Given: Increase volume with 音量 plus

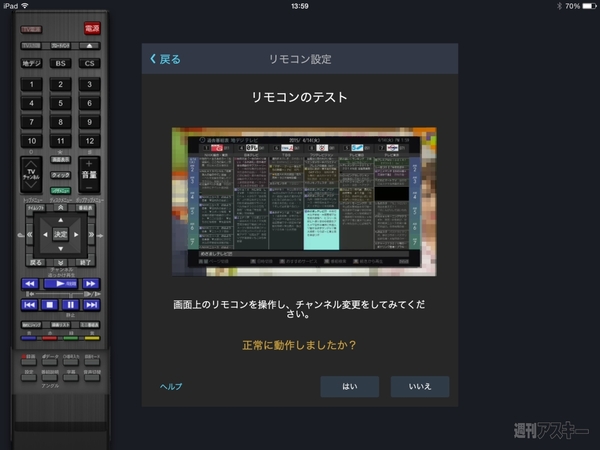Looking at the screenshot, I should pyautogui.click(x=89, y=164).
